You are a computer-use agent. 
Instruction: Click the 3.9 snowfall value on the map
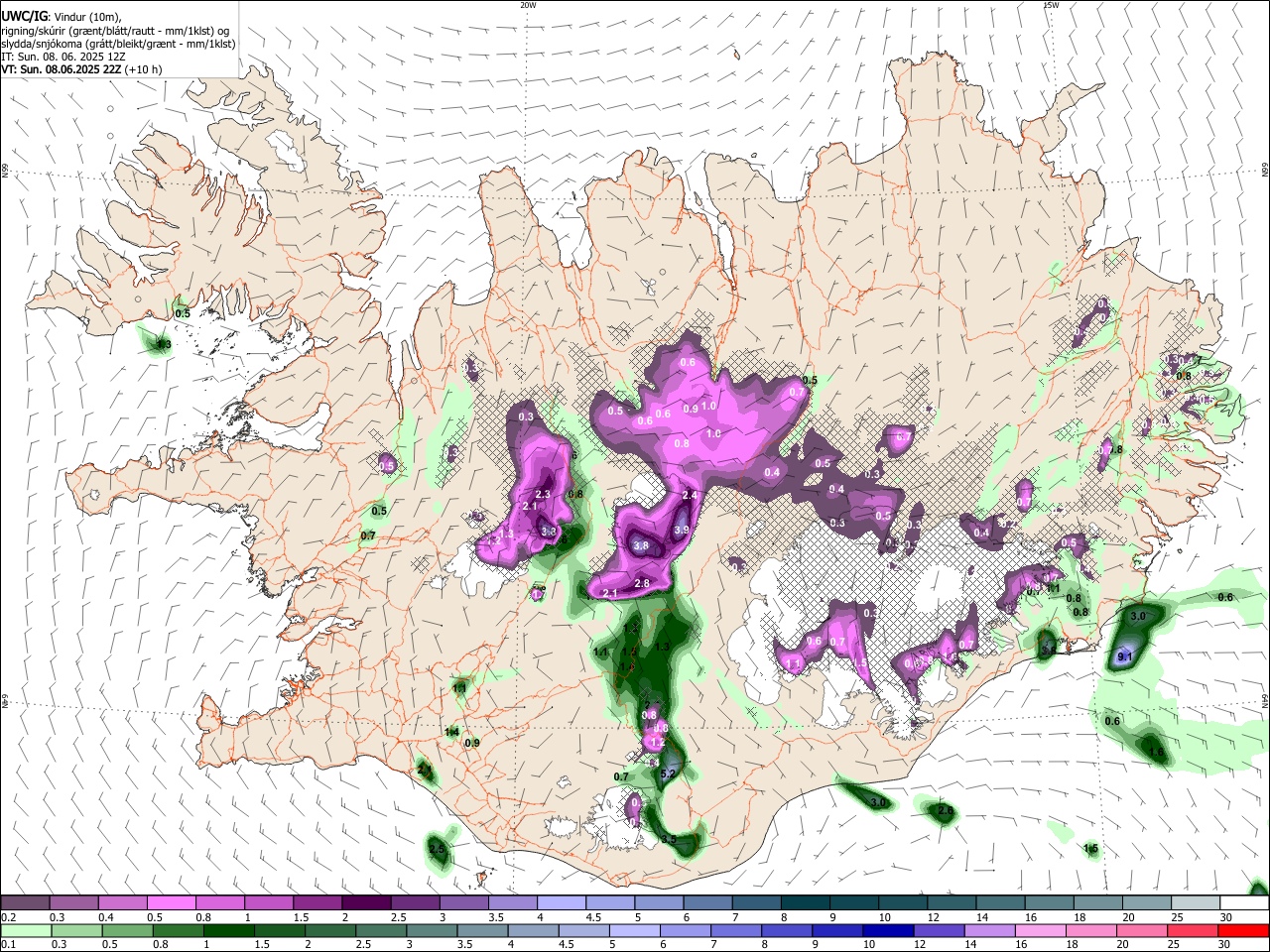pos(682,531)
